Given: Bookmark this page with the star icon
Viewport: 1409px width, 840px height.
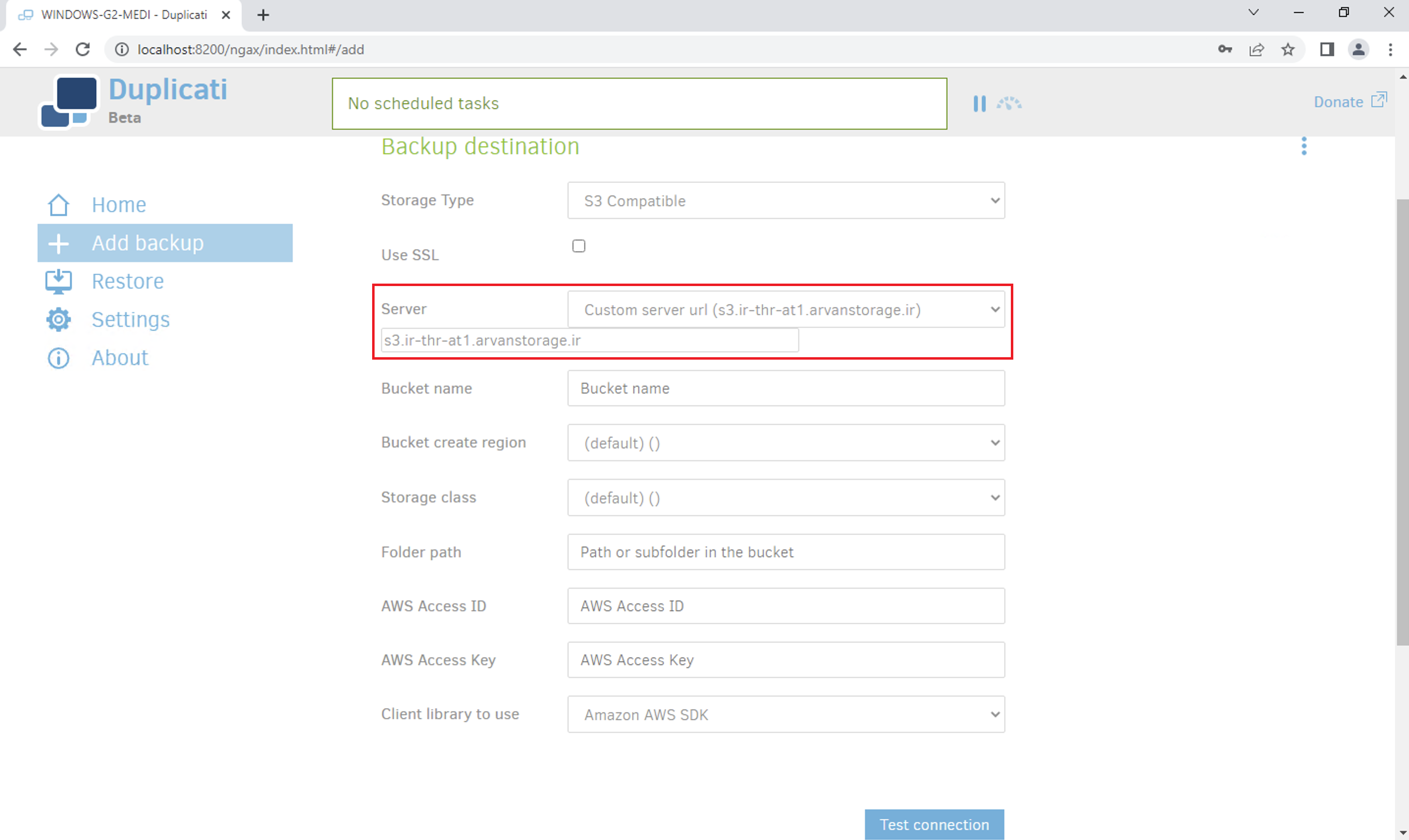Looking at the screenshot, I should click(1288, 50).
